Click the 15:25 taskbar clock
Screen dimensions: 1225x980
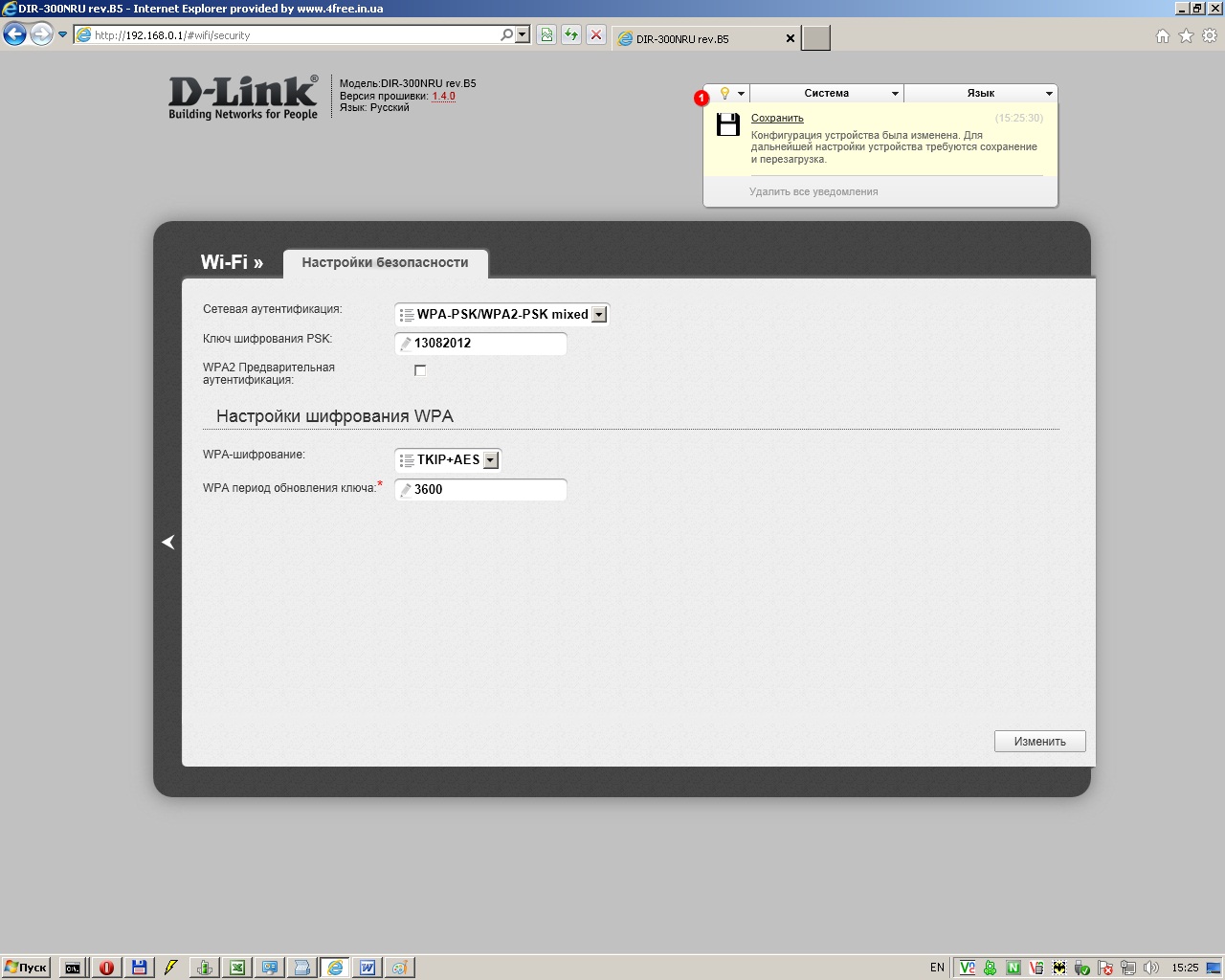[x=1185, y=968]
